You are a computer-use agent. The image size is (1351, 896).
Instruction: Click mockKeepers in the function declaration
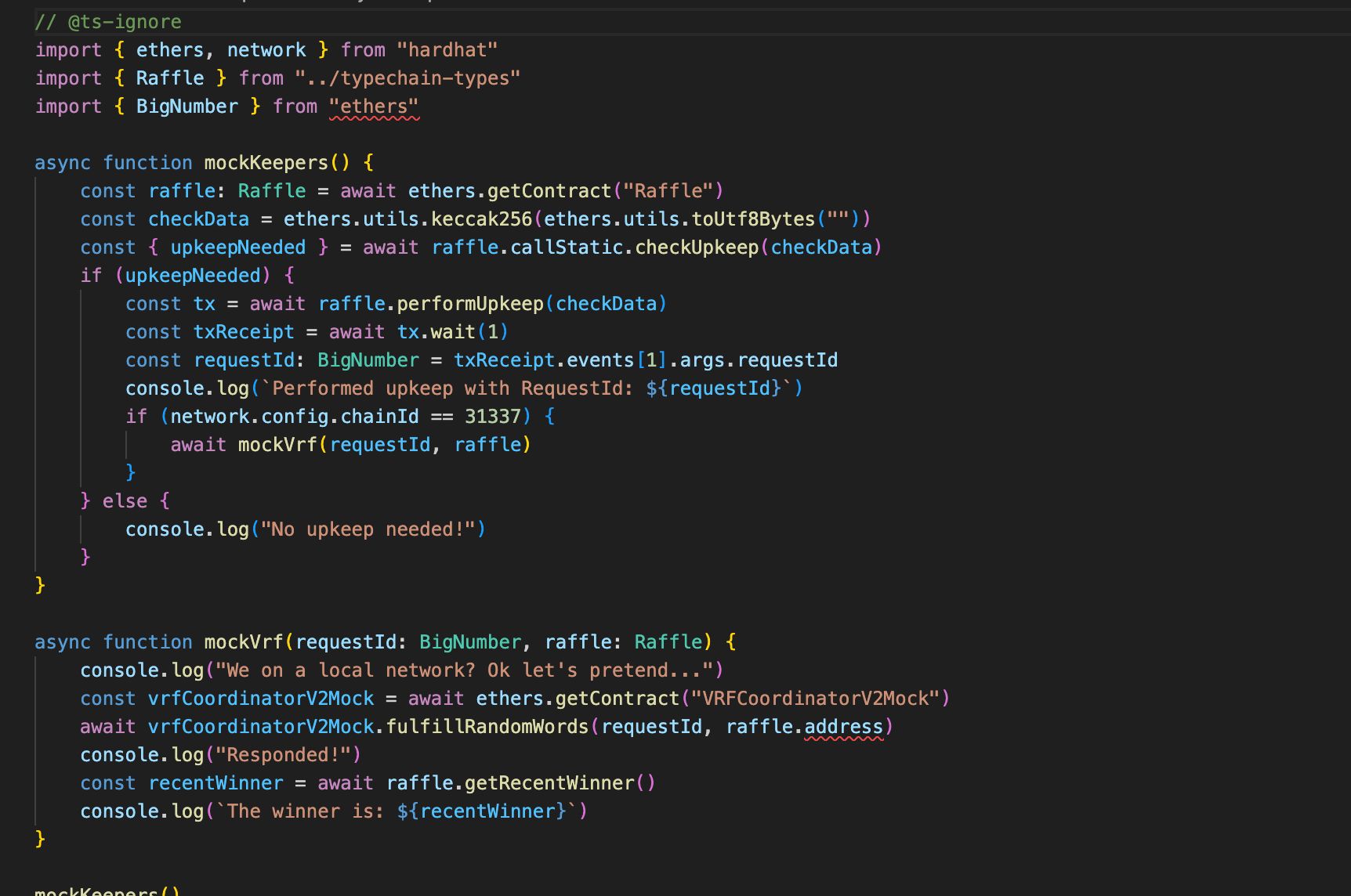click(266, 163)
